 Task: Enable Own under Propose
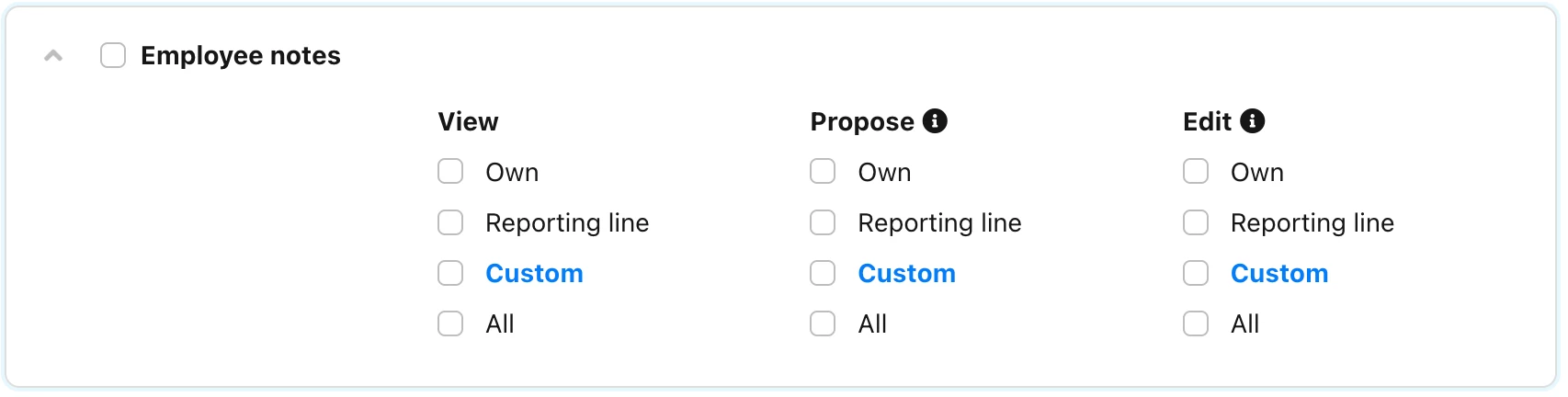point(823,172)
